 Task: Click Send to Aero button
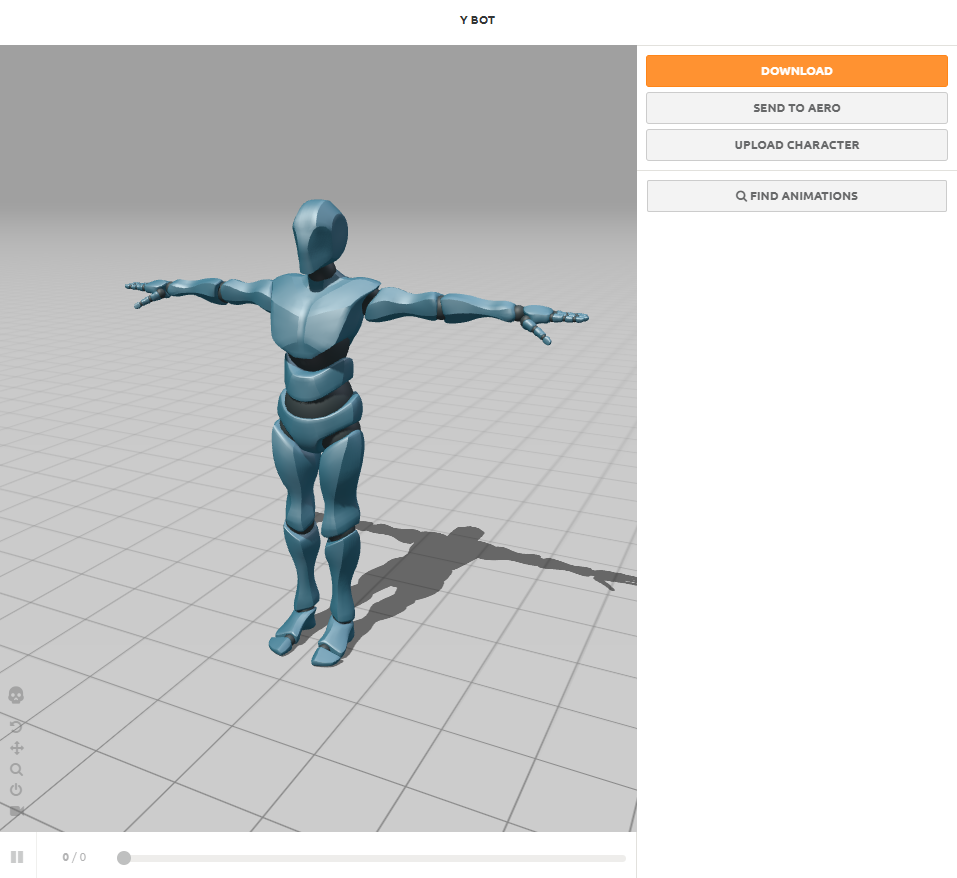click(x=796, y=108)
